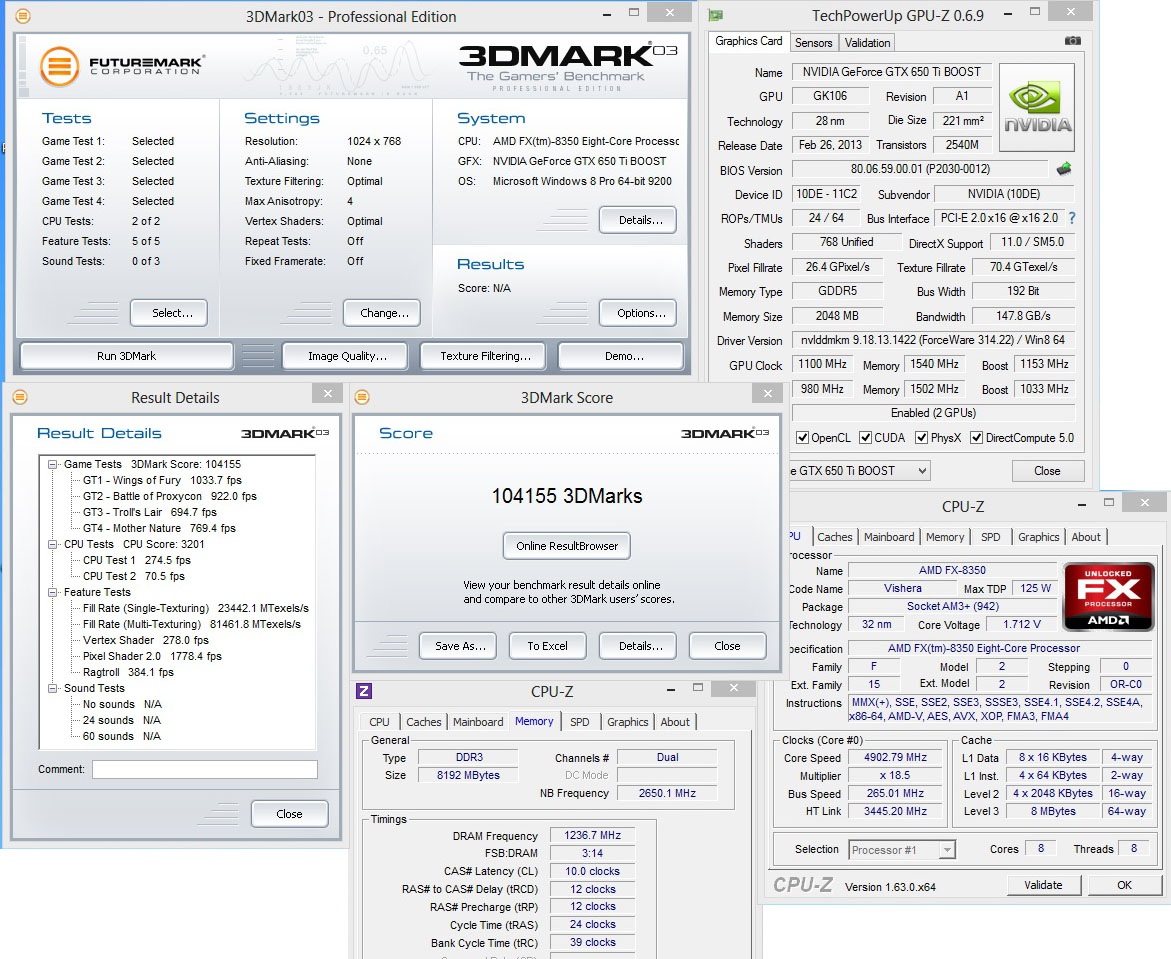Viewport: 1171px width, 959px height.
Task: Open Caches tab in CPU-Z memory window
Action: tap(423, 722)
